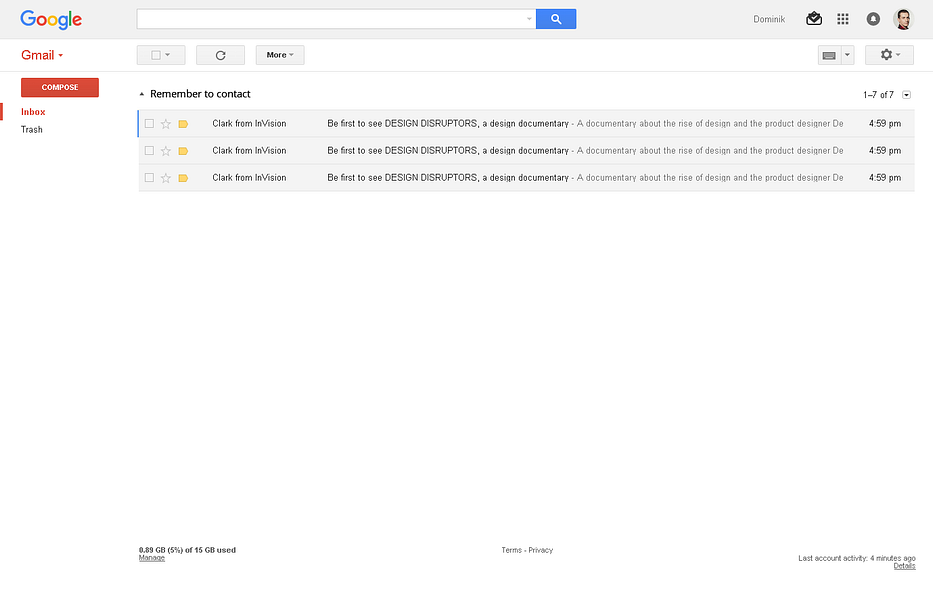Click the blue magnifier search button
The height and width of the screenshot is (600, 933).
tap(556, 19)
